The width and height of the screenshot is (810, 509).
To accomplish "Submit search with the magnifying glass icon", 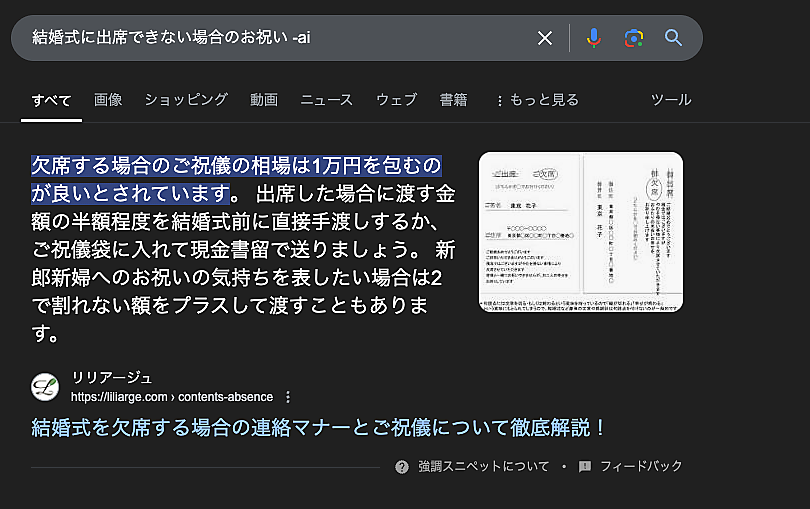I will 673,38.
